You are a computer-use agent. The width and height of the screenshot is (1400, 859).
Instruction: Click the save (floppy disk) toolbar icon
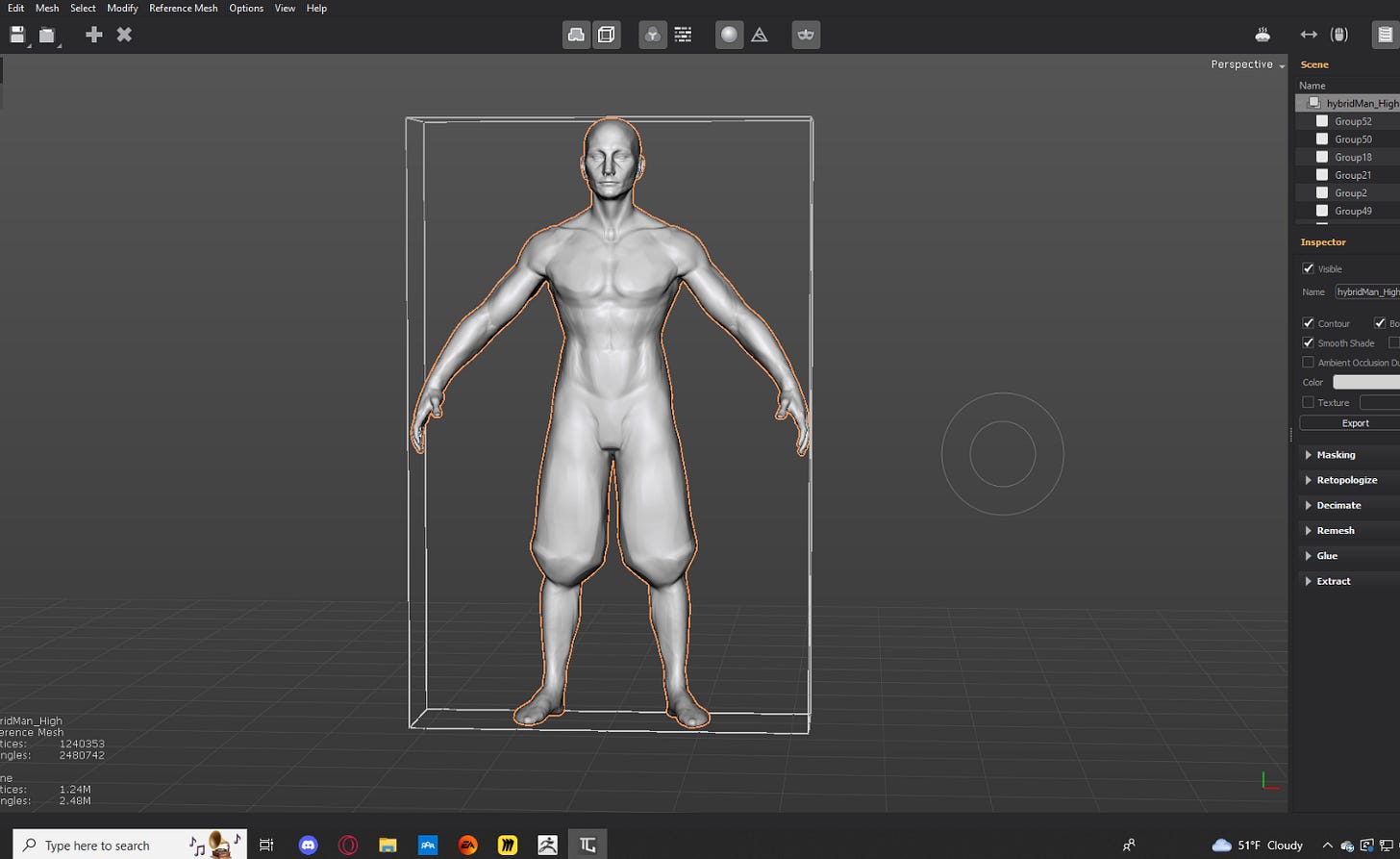tap(17, 35)
